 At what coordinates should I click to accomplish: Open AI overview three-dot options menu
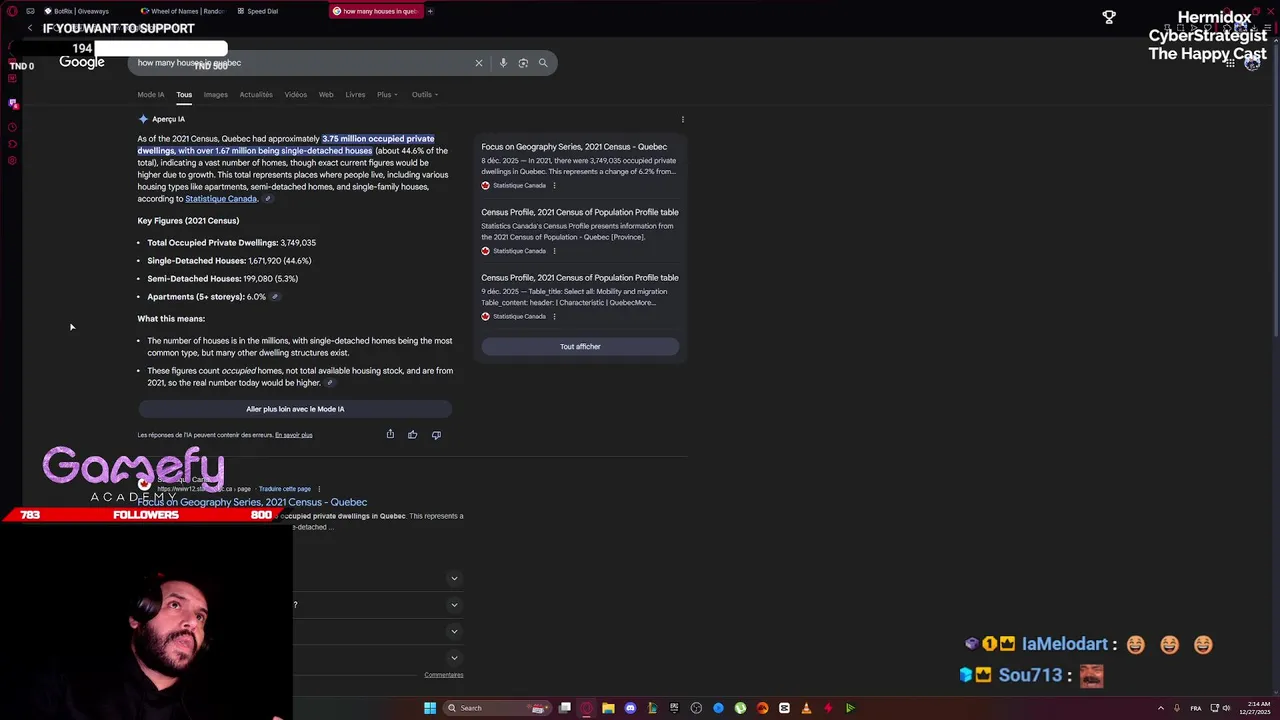(683, 119)
